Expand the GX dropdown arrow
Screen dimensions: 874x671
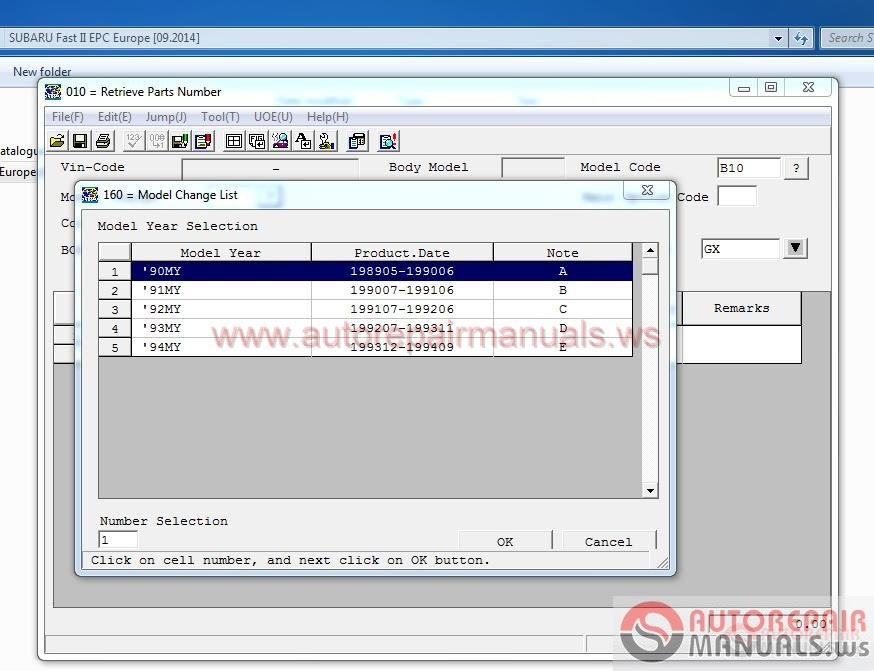(x=795, y=248)
